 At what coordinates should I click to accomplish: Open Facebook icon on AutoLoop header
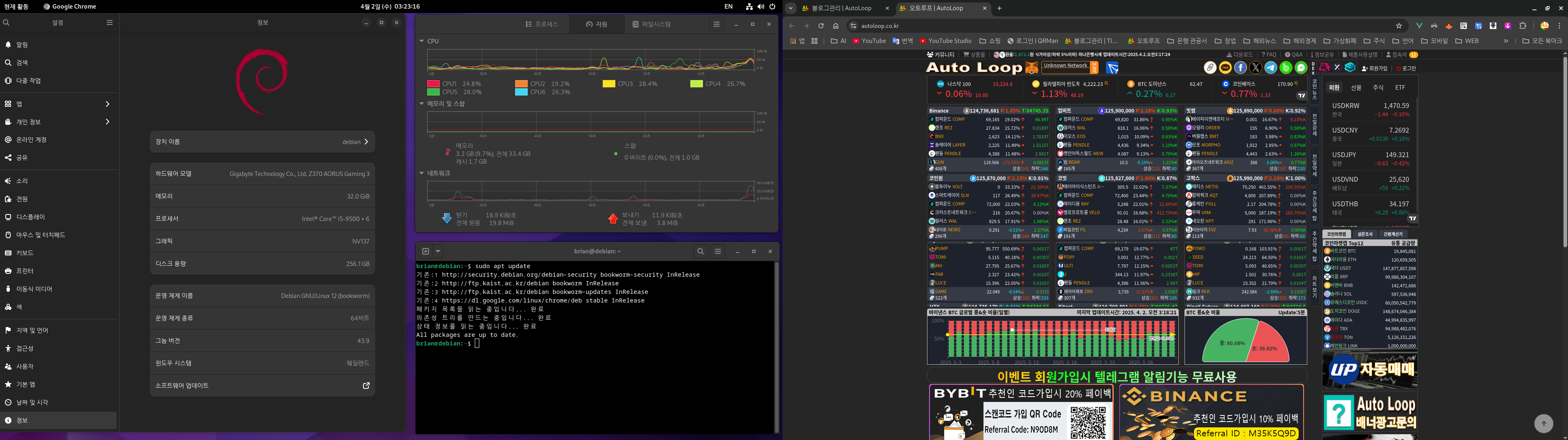click(1241, 68)
